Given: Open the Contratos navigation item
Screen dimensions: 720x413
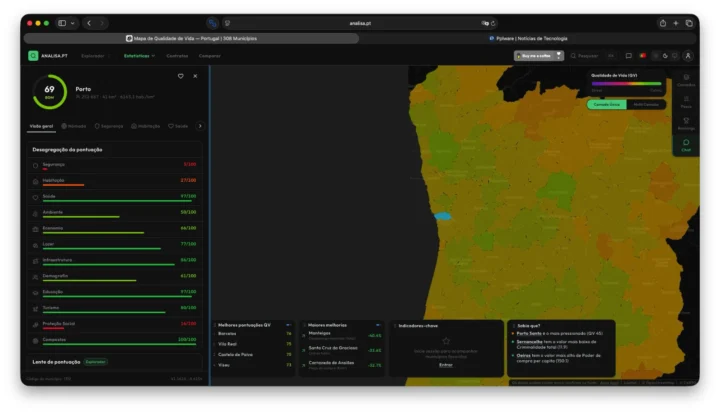Looking at the screenshot, I should pos(177,56).
